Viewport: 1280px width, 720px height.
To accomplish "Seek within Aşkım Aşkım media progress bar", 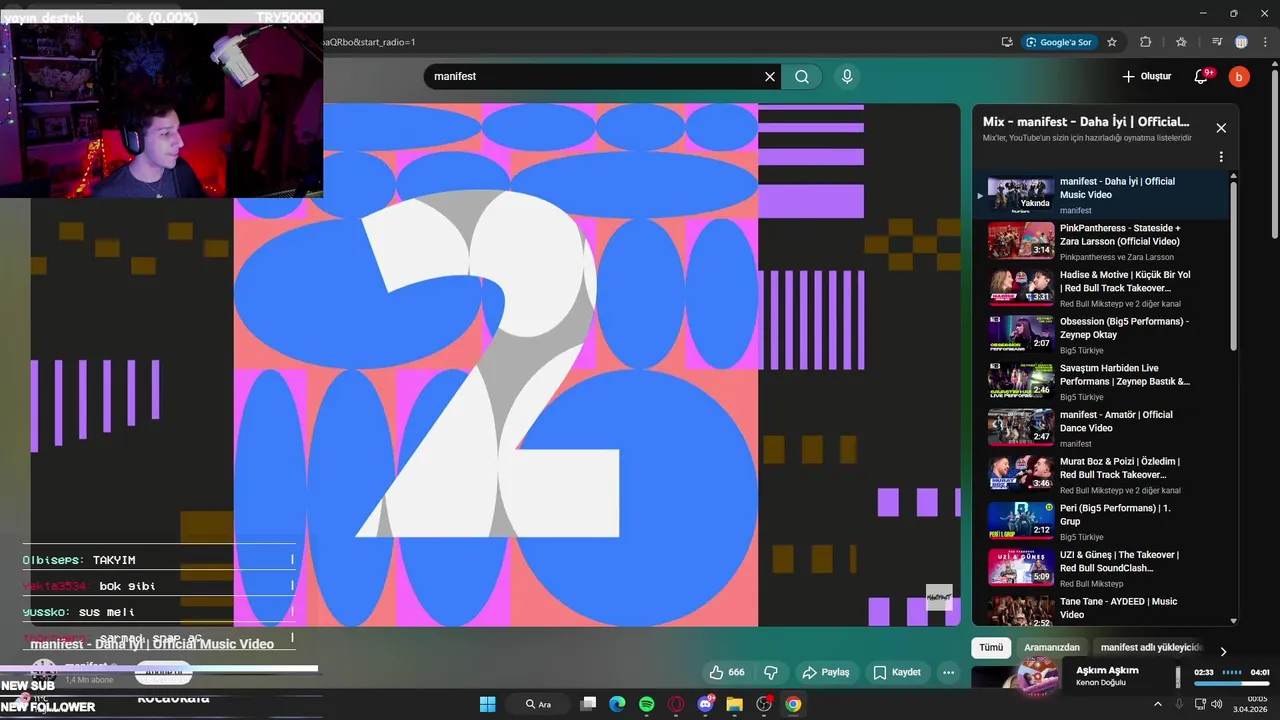I will 1231,684.
